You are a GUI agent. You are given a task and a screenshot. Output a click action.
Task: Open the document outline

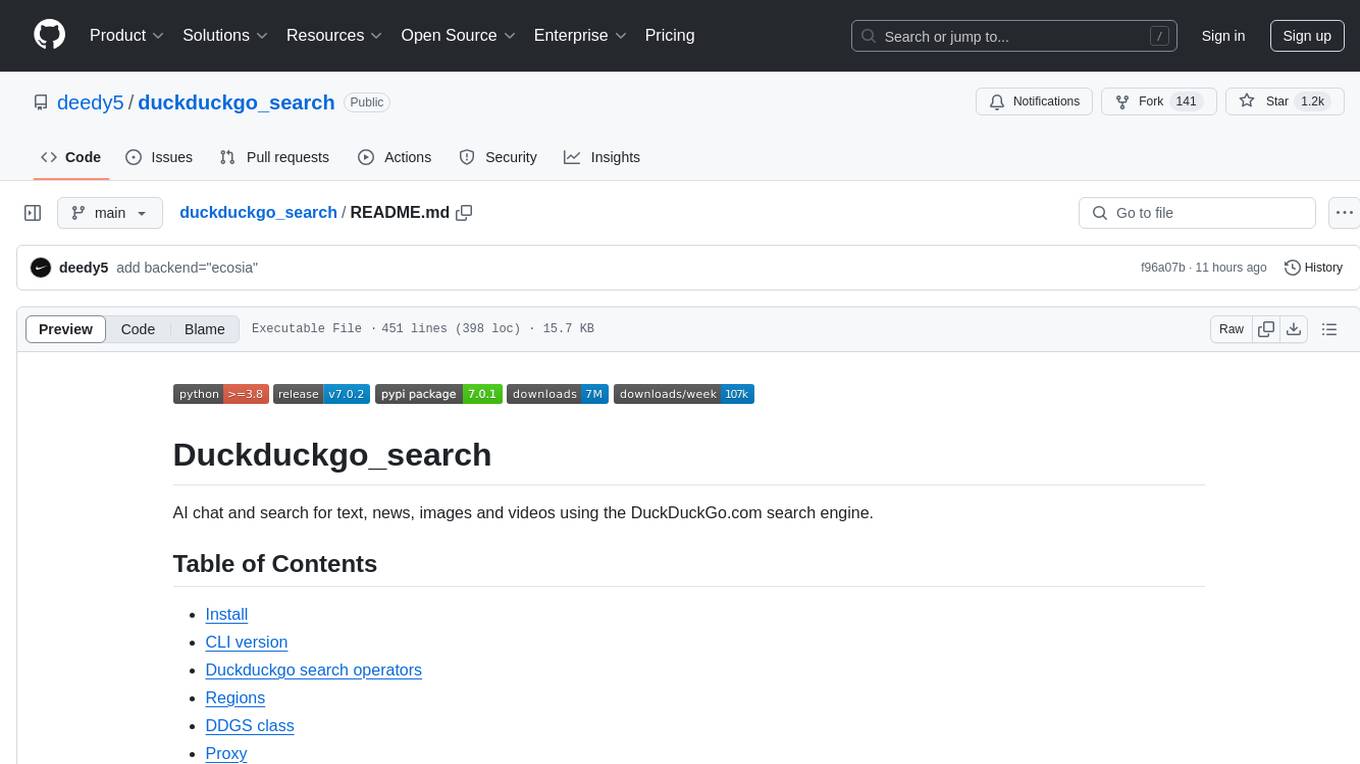(1329, 329)
